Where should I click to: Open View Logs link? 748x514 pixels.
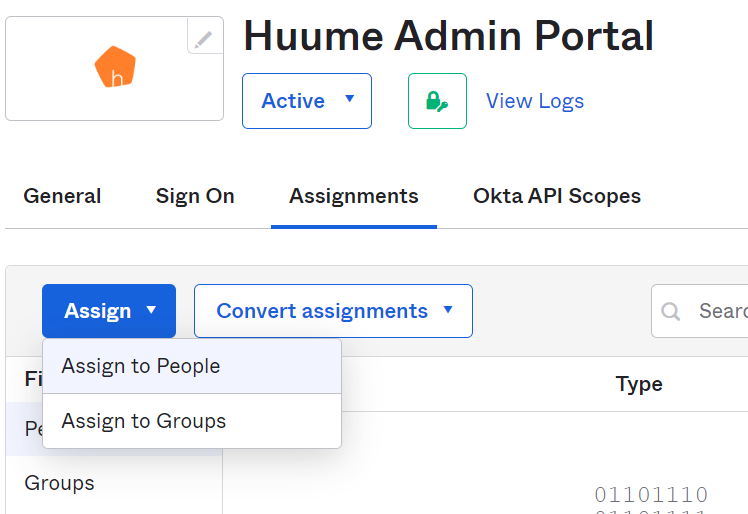click(535, 101)
